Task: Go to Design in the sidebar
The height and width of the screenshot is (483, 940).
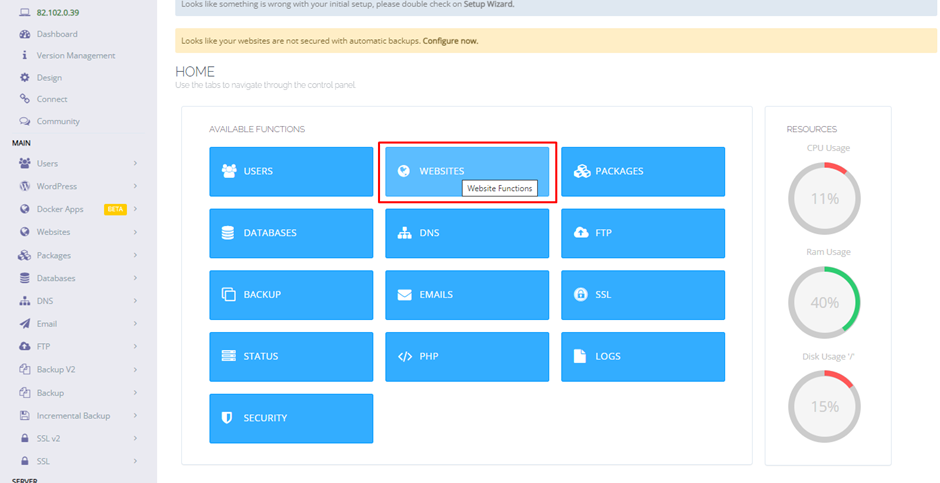Action: [49, 77]
